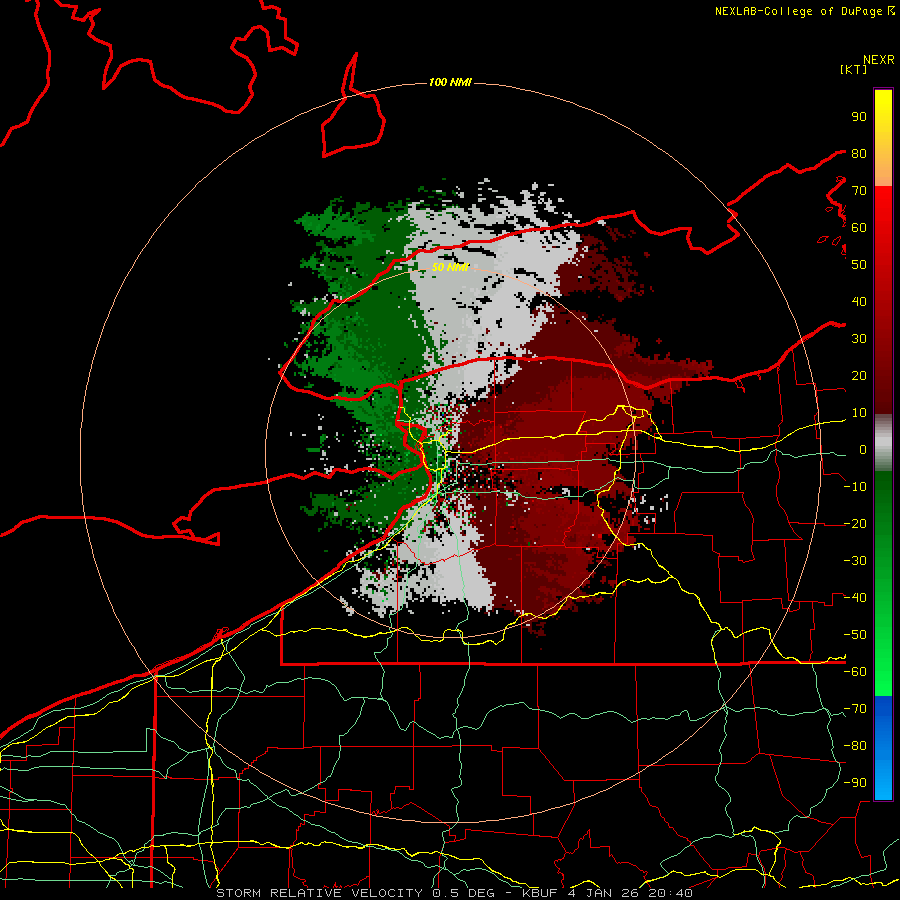Click the -60 value on the velocity scale
Image resolution: width=900 pixels, height=900 pixels.
tap(855, 672)
